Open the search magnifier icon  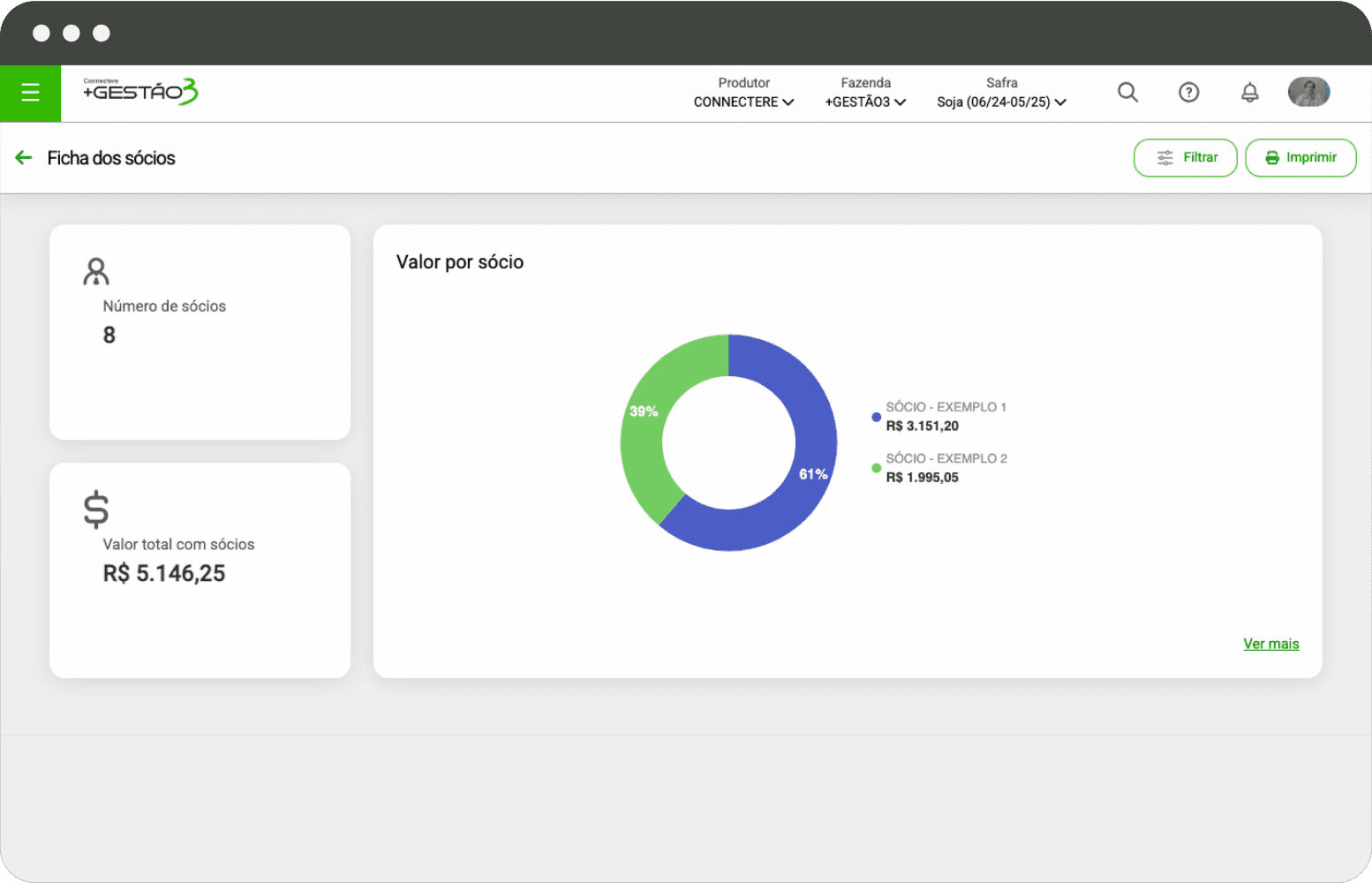coord(1127,92)
